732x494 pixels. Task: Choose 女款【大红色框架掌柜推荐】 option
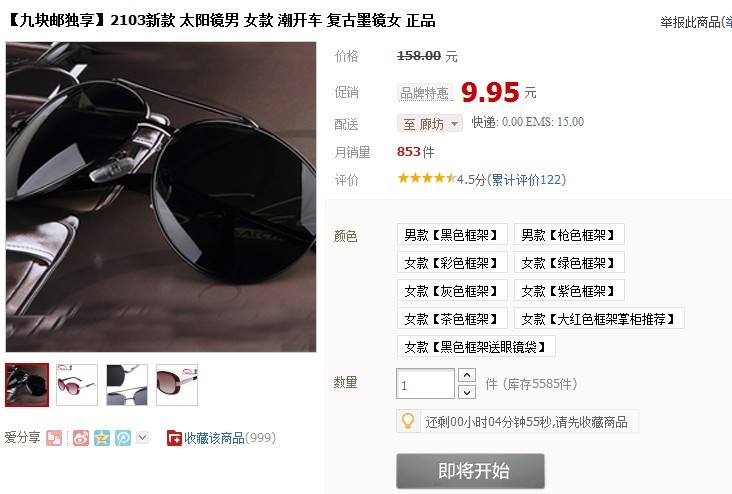(599, 318)
